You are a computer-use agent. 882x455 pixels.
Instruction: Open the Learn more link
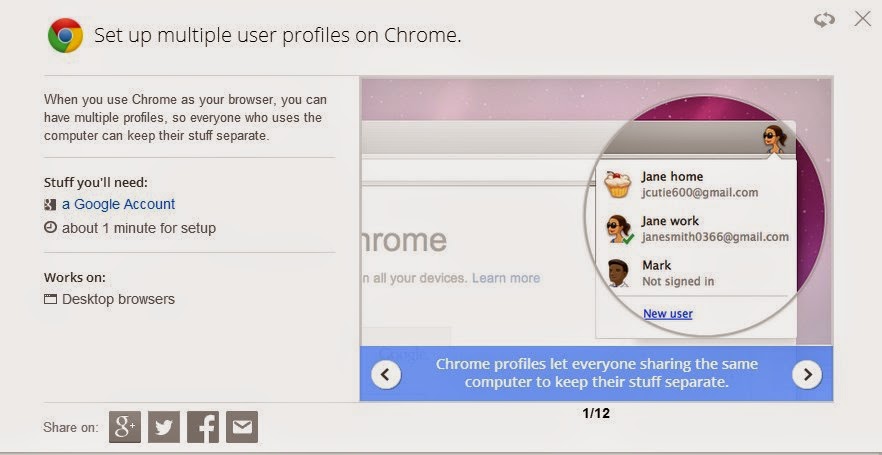point(506,278)
